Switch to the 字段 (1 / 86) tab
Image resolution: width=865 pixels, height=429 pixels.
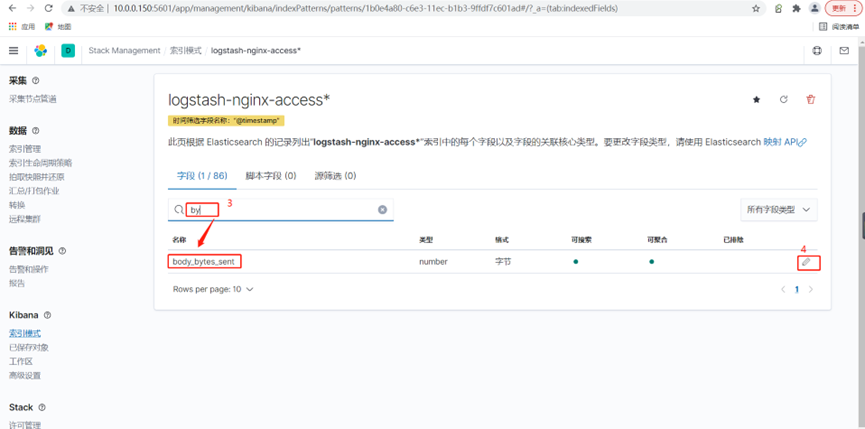(202, 176)
